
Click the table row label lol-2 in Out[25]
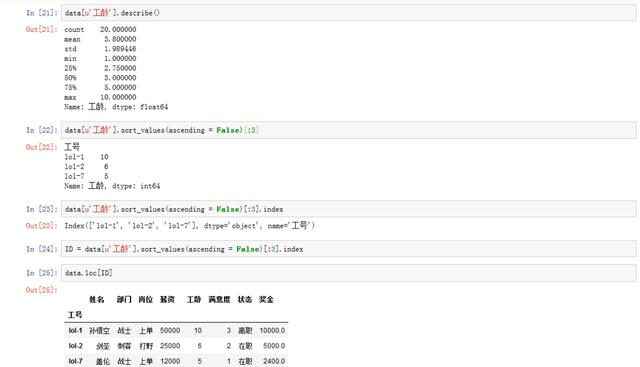[x=75, y=346]
